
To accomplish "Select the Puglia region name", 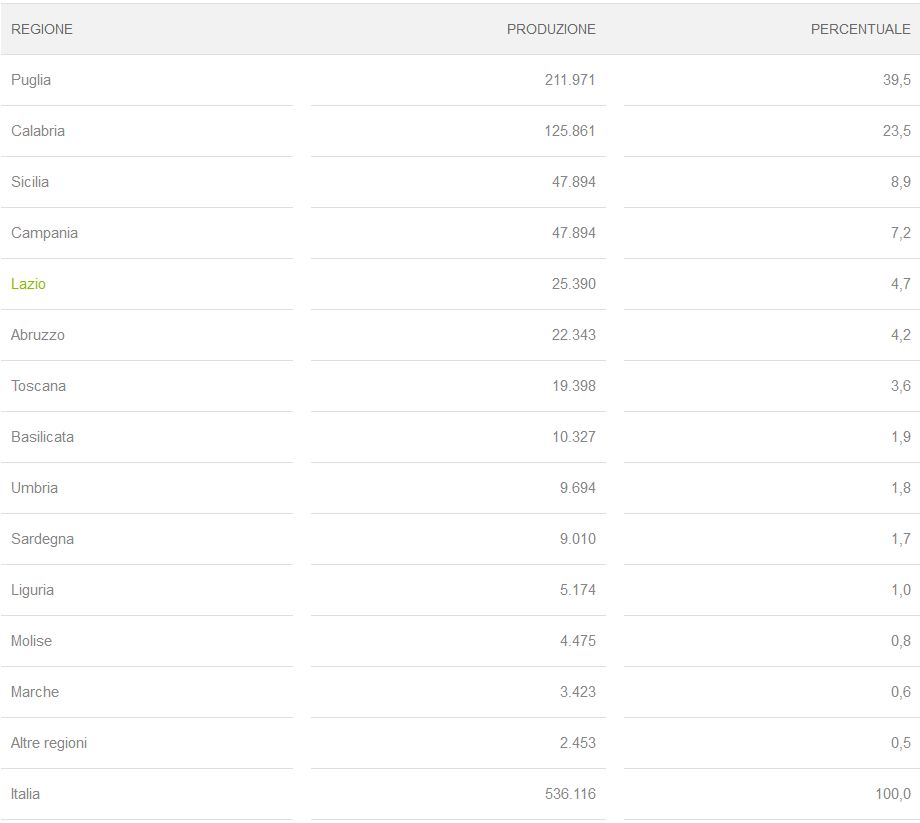I will pos(31,80).
